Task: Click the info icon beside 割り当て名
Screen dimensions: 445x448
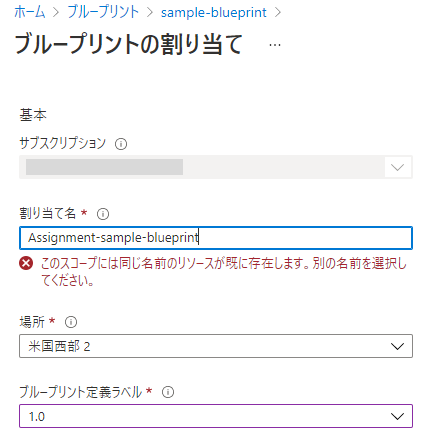Action: [103, 214]
